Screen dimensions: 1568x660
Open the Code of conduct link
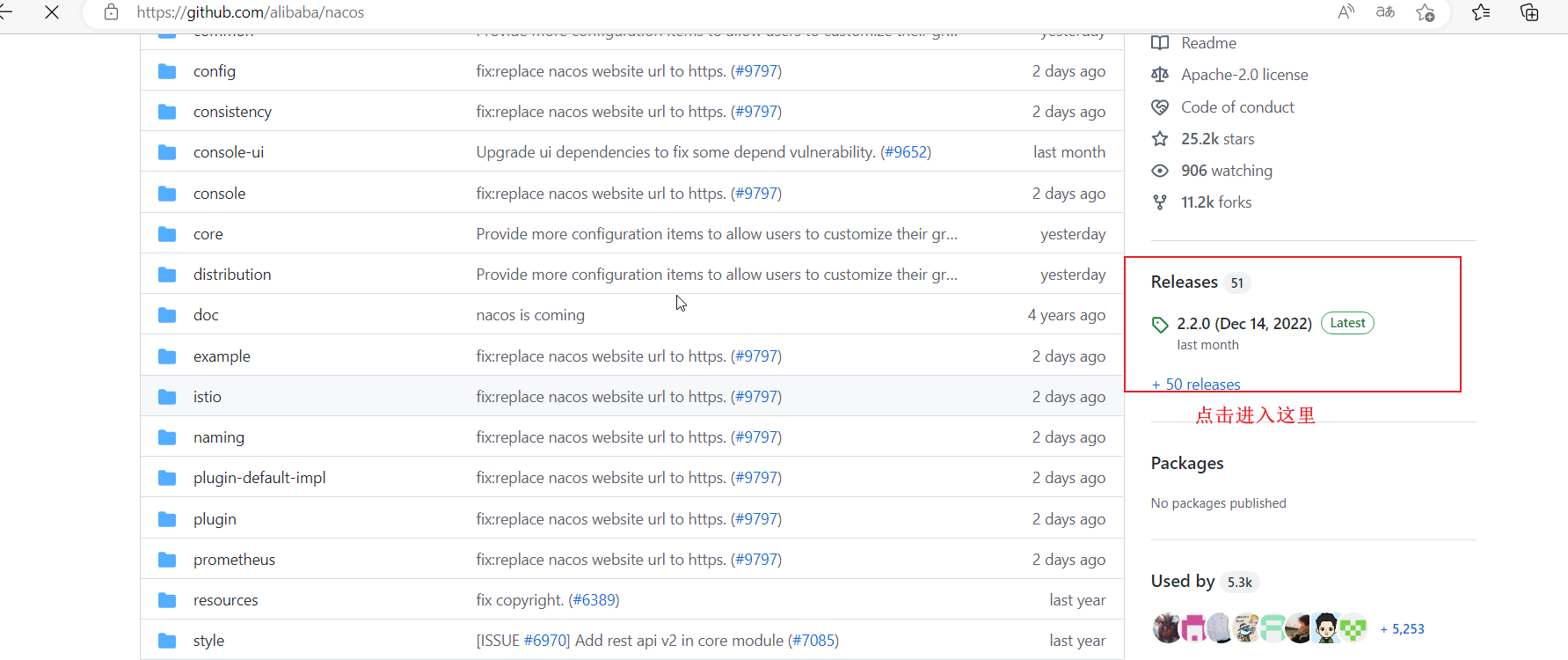pyautogui.click(x=1237, y=107)
